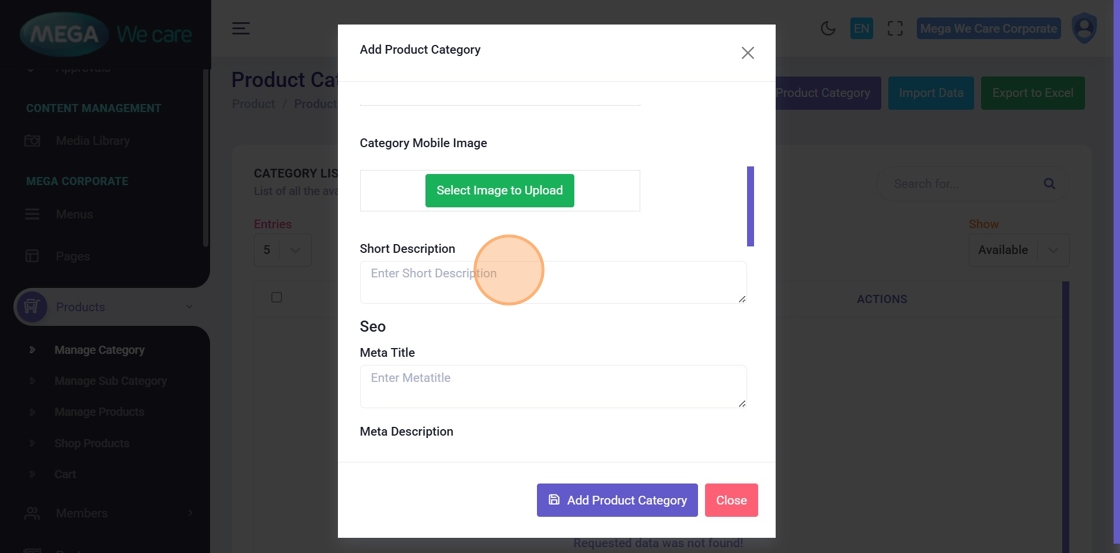The image size is (1120, 553).
Task: Click the modal's vertical scrollbar
Action: click(751, 206)
